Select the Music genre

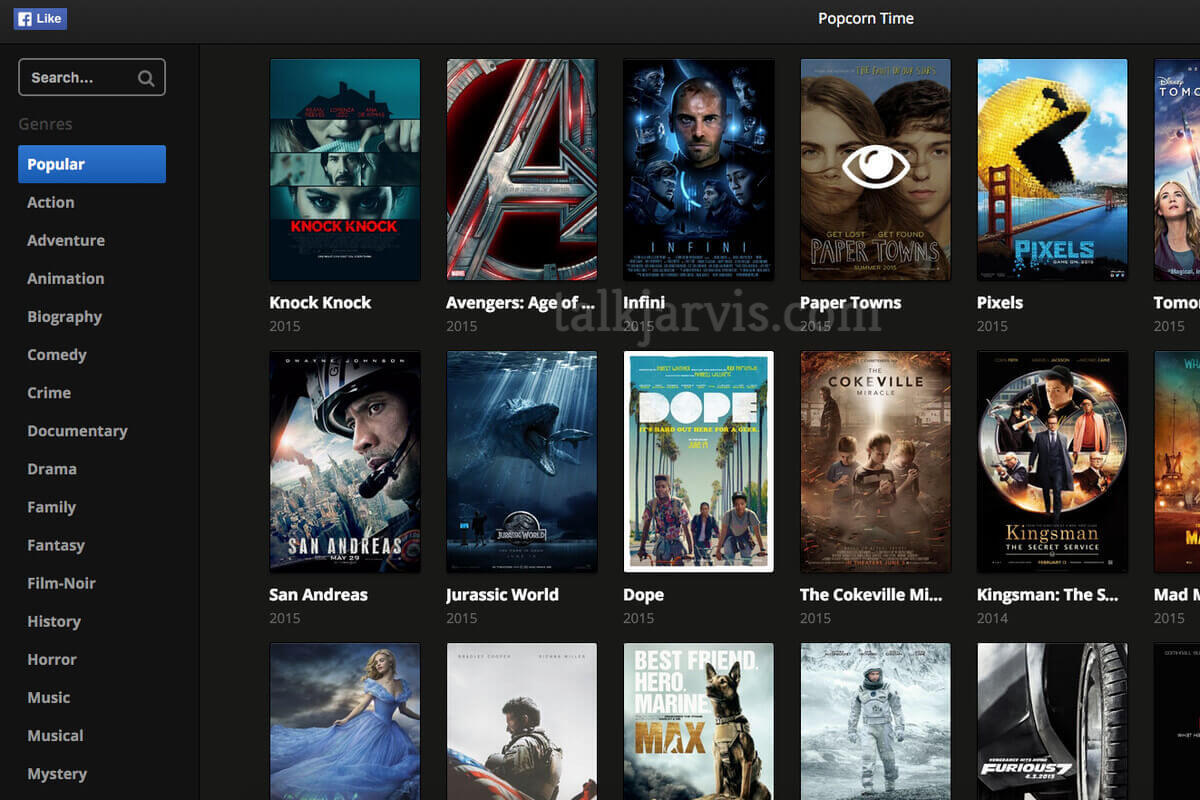(49, 697)
